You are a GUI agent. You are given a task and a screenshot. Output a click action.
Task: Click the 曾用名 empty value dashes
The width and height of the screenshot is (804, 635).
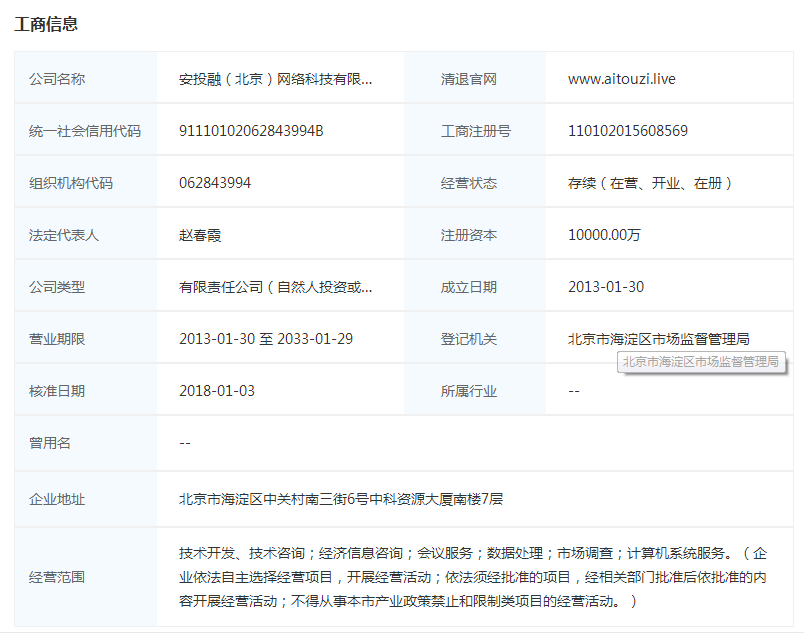[x=185, y=443]
